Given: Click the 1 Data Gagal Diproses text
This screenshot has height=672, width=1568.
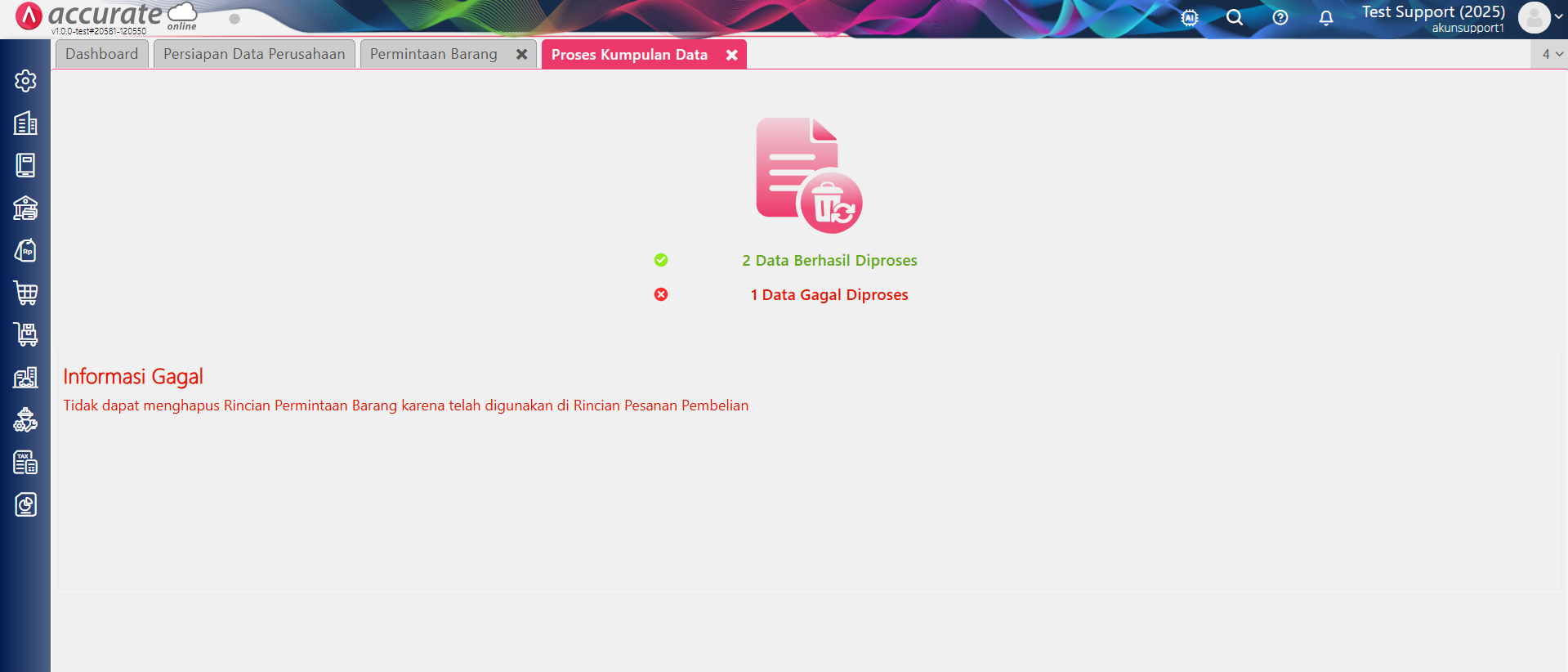Looking at the screenshot, I should point(829,295).
